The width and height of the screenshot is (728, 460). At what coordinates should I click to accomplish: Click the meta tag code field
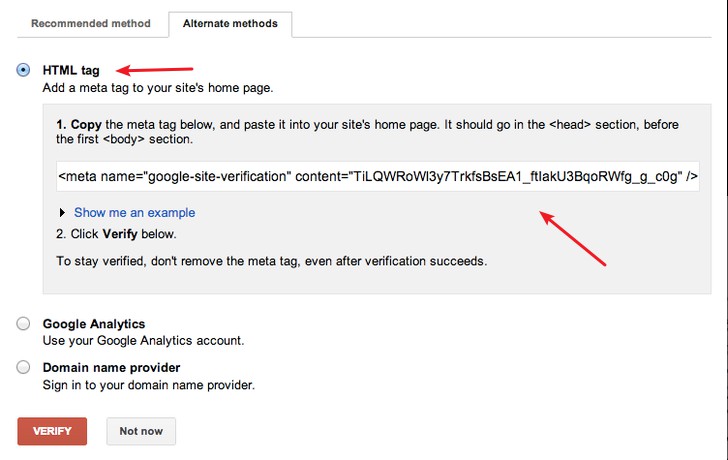point(378,176)
